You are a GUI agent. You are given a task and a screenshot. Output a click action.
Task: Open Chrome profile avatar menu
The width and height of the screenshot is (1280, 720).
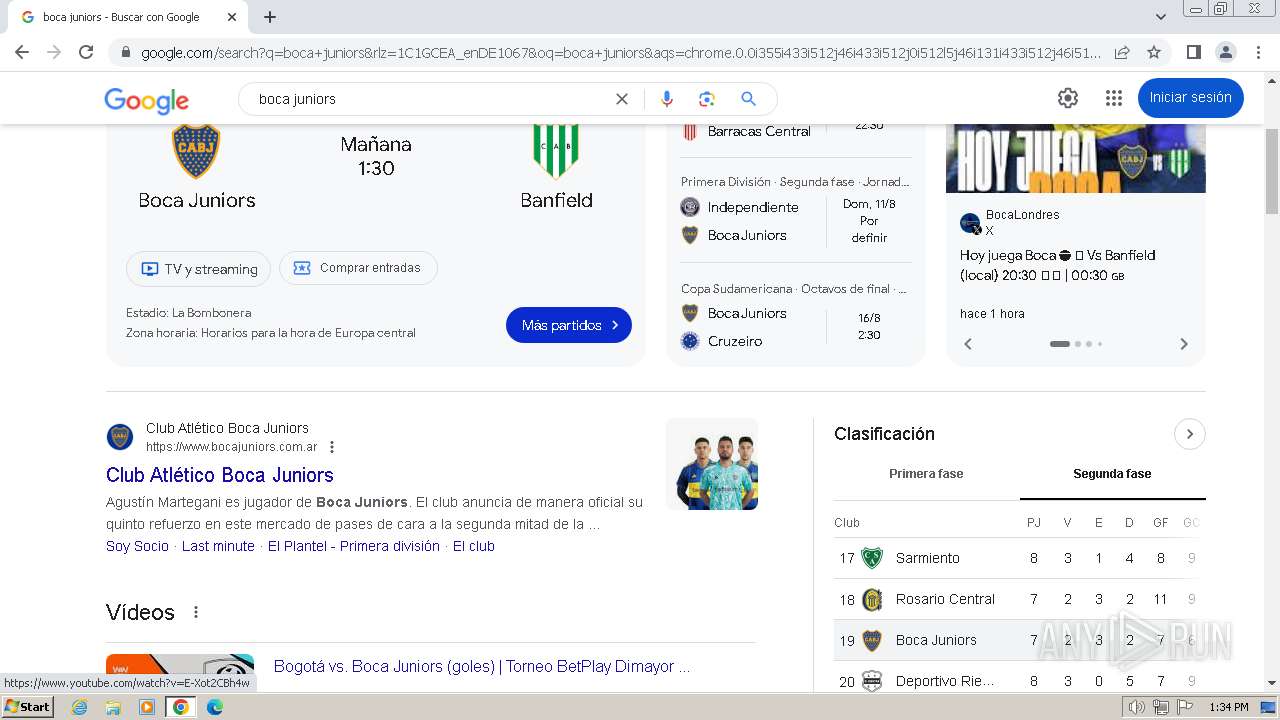click(x=1226, y=52)
